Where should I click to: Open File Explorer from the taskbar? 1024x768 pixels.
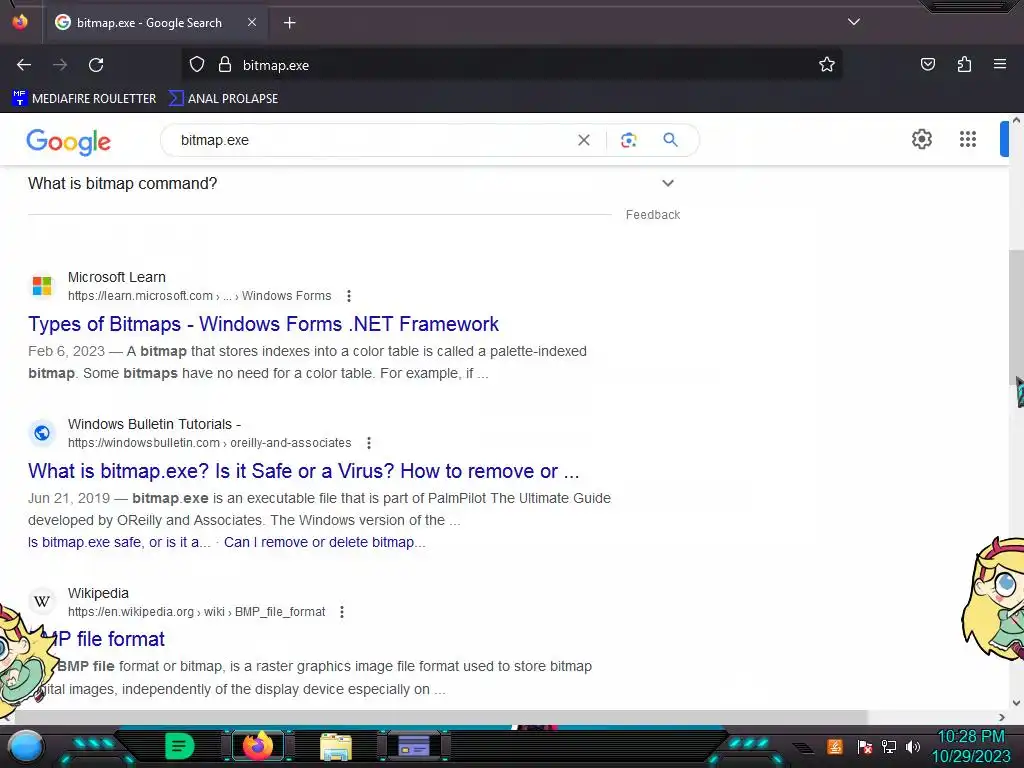[336, 747]
